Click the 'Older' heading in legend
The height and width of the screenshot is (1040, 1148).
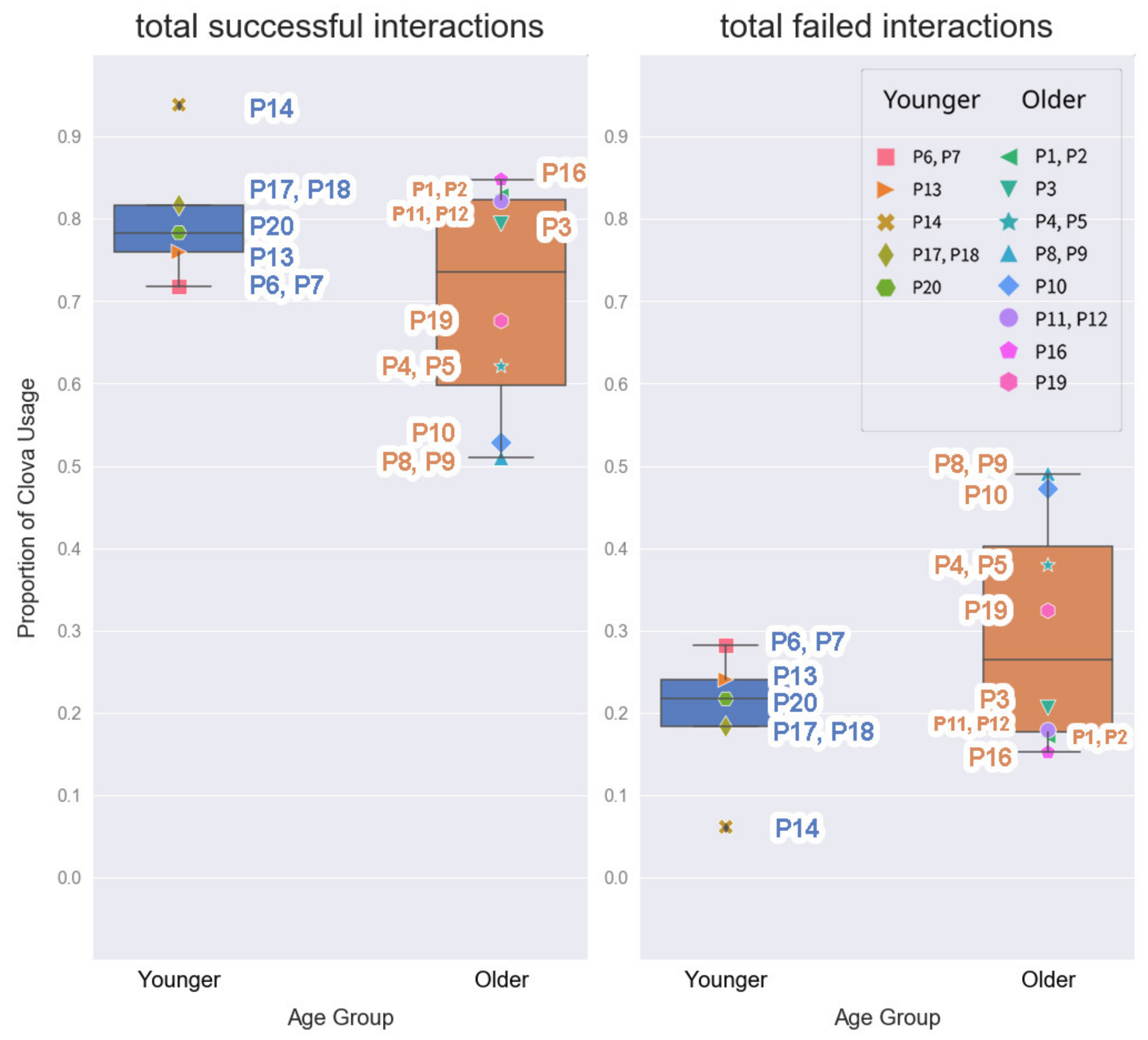click(x=1054, y=100)
